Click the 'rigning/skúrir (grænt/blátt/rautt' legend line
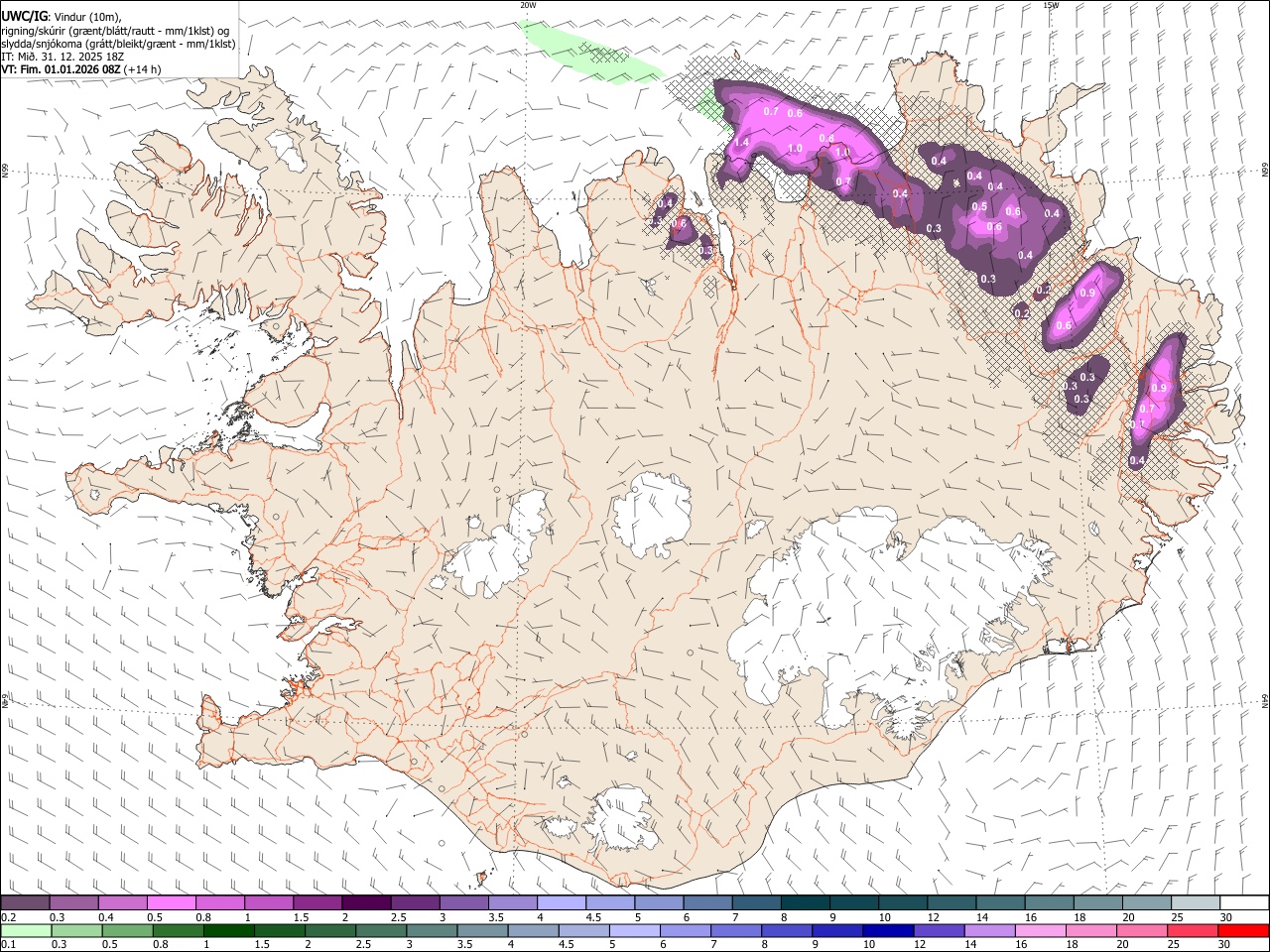 point(115,30)
